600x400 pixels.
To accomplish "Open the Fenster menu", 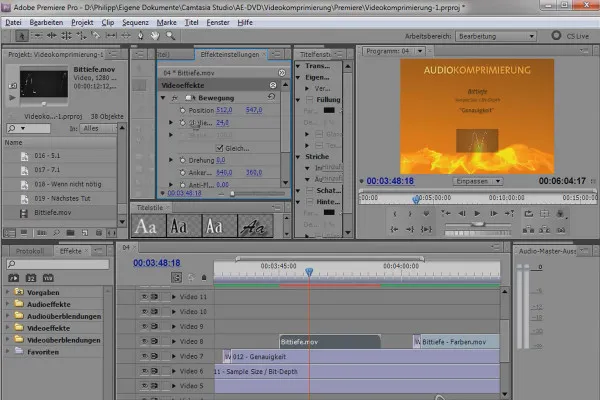I will point(218,23).
